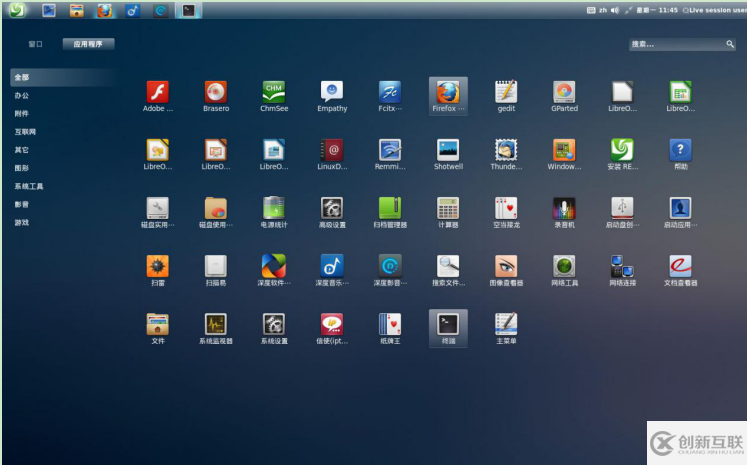This screenshot has height=465, width=747.
Task: Open 磁盘使用 disk usage analyzer
Action: [x=216, y=208]
